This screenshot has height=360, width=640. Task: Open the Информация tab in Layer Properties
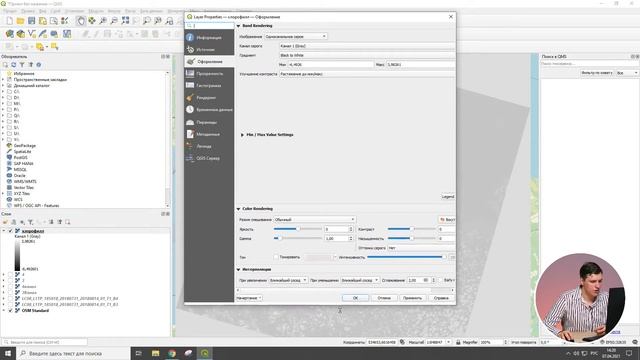coord(209,38)
